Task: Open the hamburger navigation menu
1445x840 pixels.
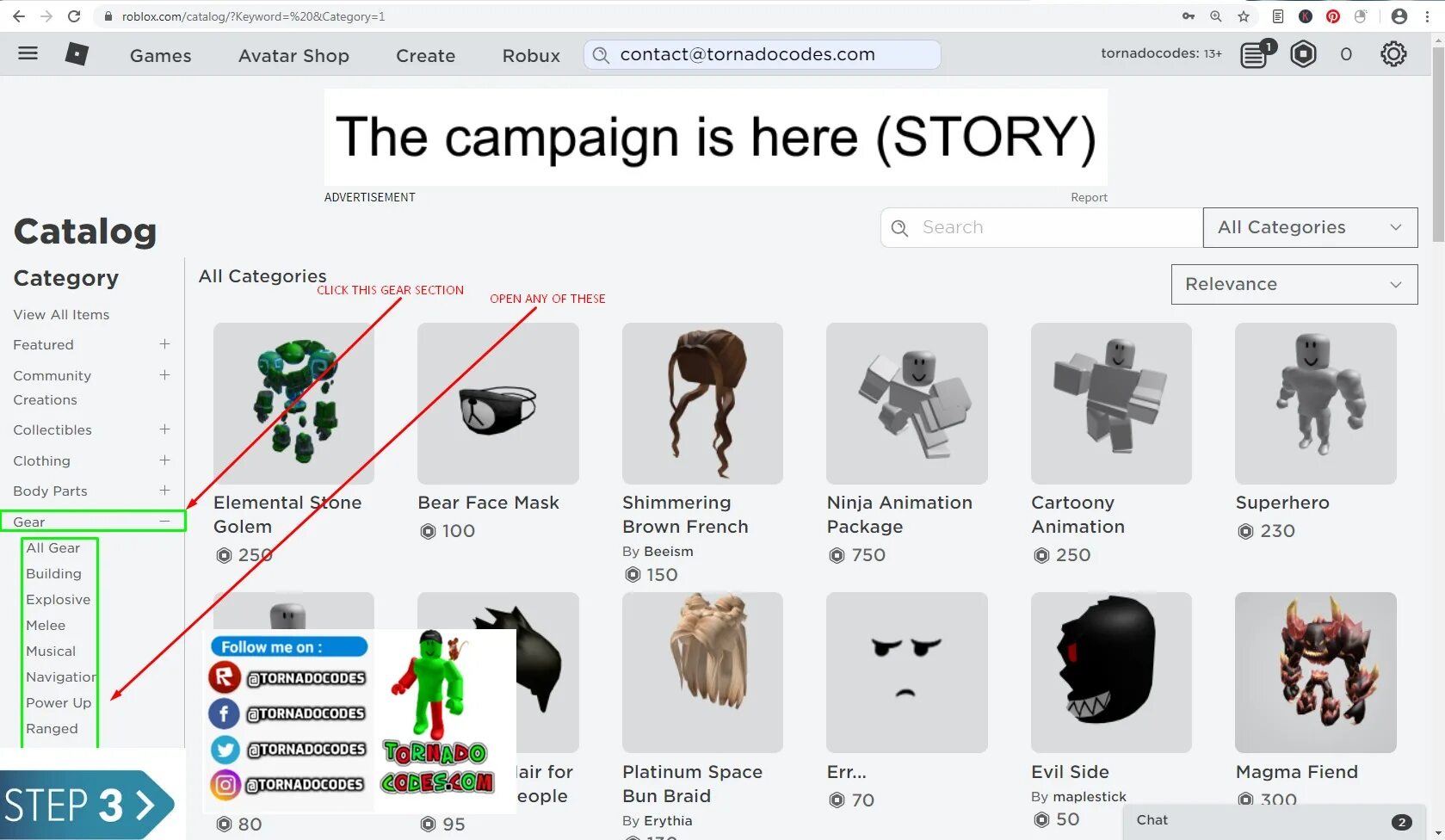Action: pyautogui.click(x=28, y=53)
